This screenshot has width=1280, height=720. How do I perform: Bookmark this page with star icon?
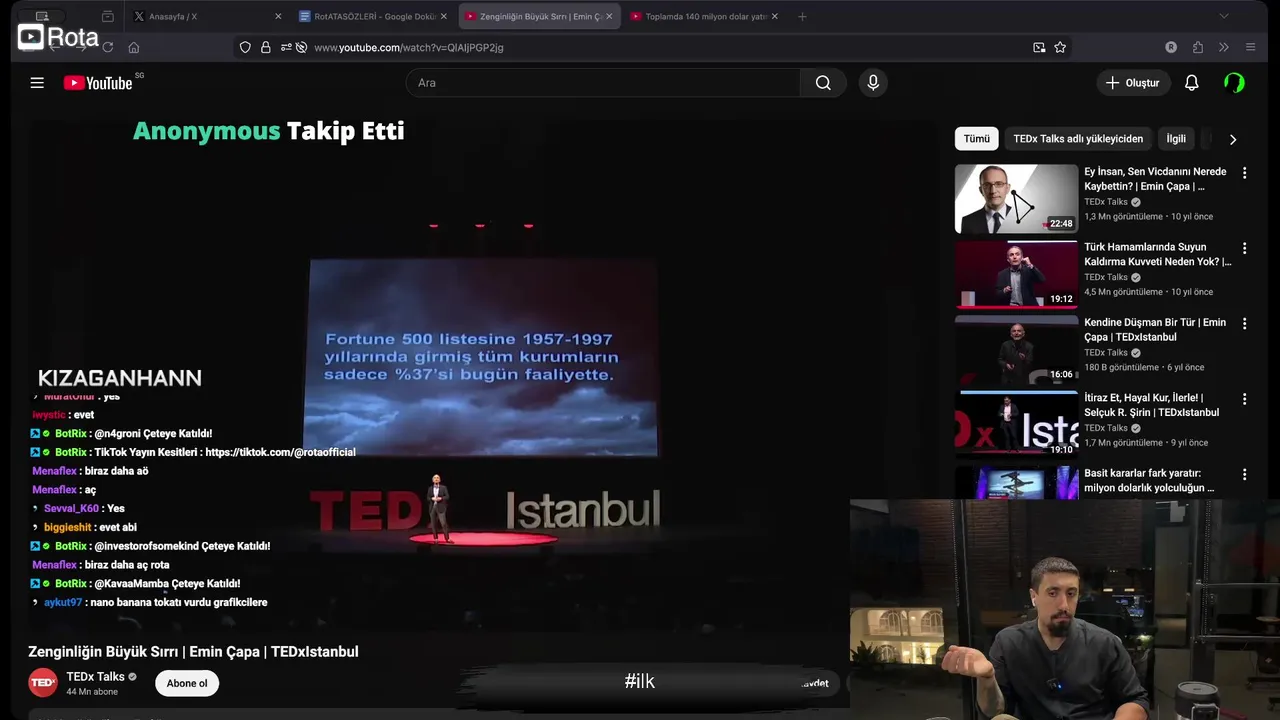pyautogui.click(x=1060, y=47)
